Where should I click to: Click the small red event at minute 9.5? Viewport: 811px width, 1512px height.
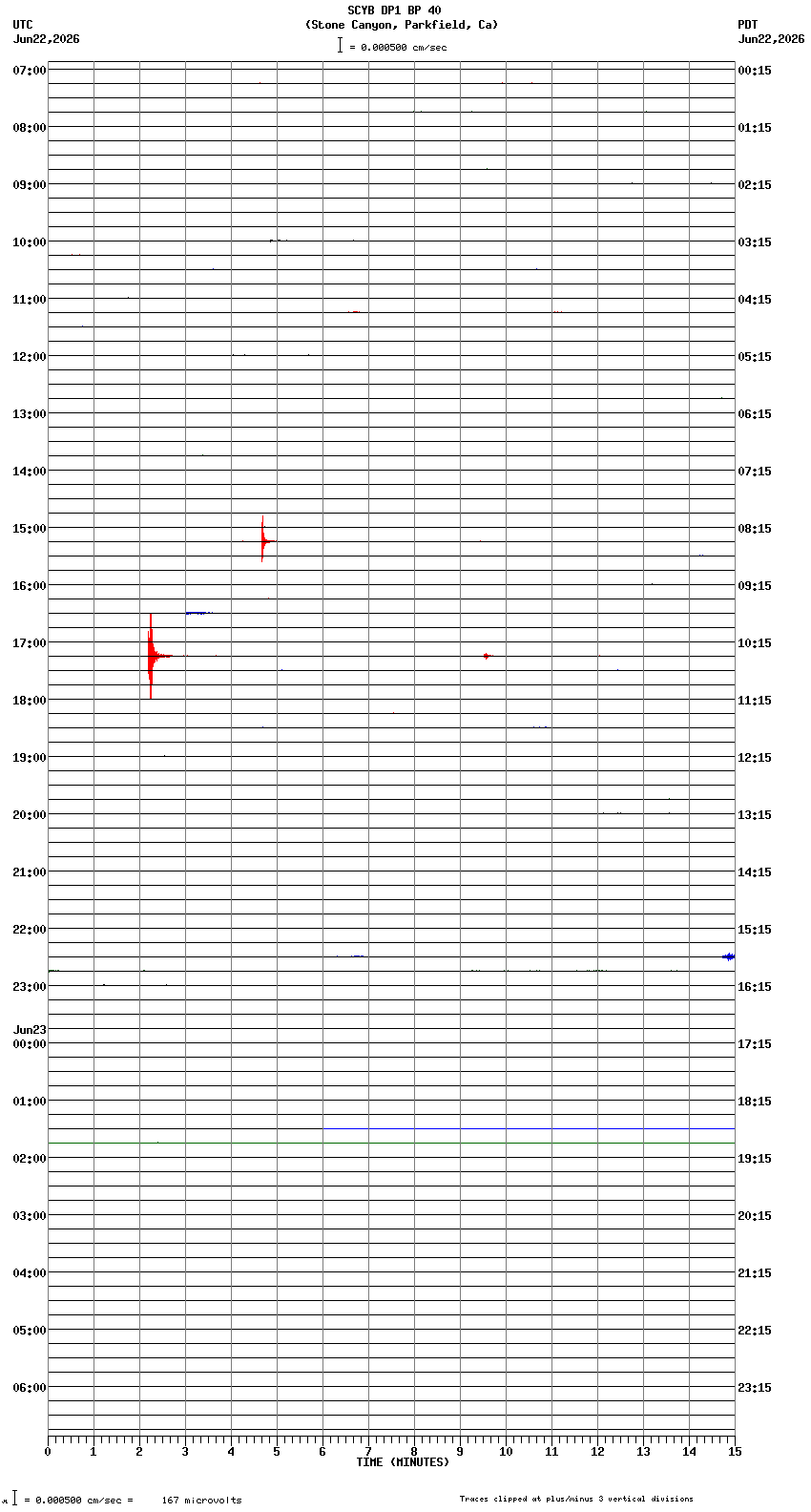(x=488, y=656)
